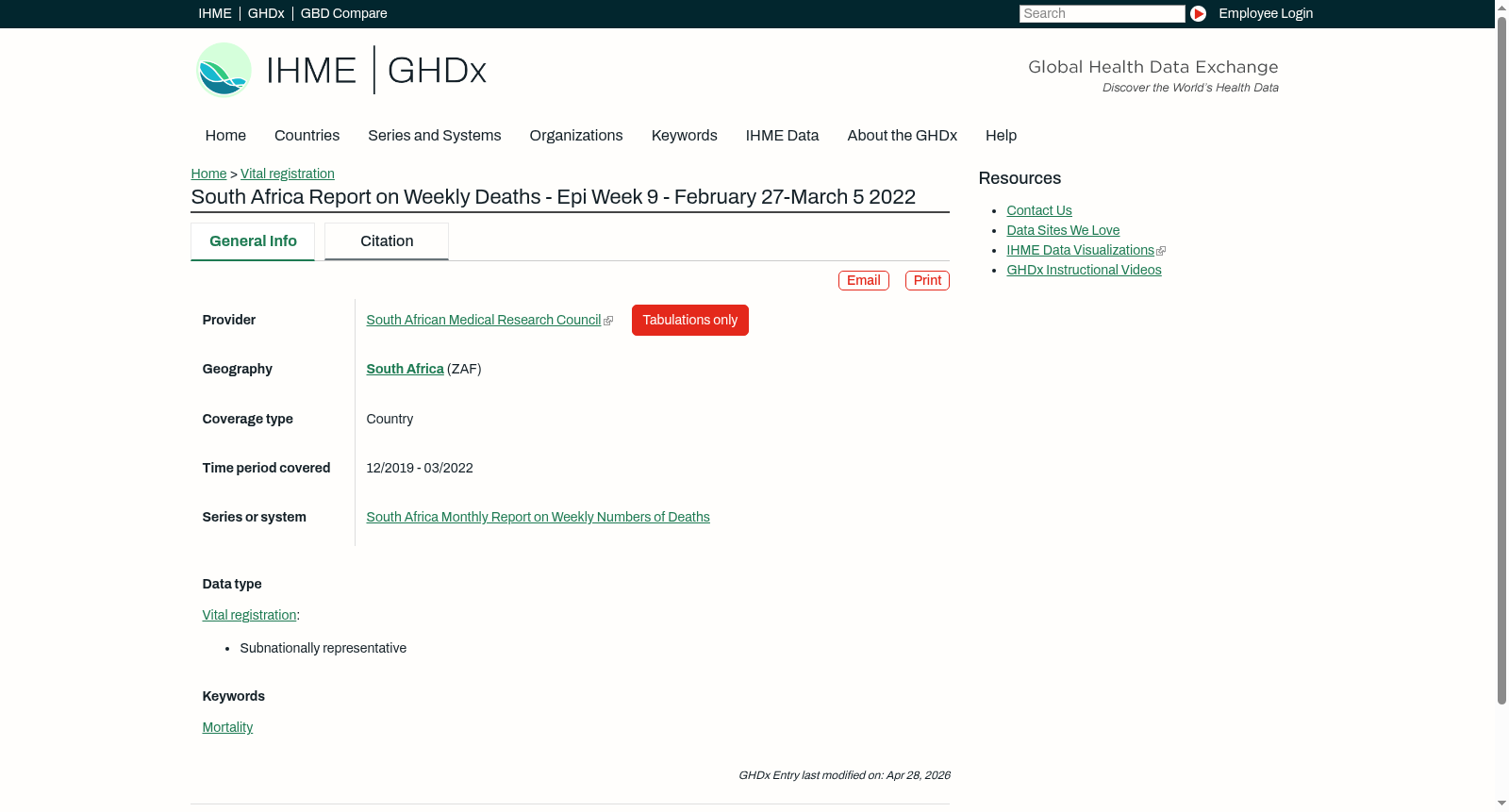
Task: Click the Home breadcrumb link
Action: [208, 174]
